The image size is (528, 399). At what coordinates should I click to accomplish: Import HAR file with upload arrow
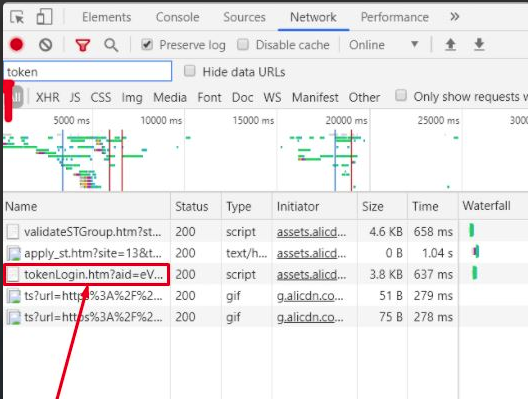pyautogui.click(x=451, y=44)
